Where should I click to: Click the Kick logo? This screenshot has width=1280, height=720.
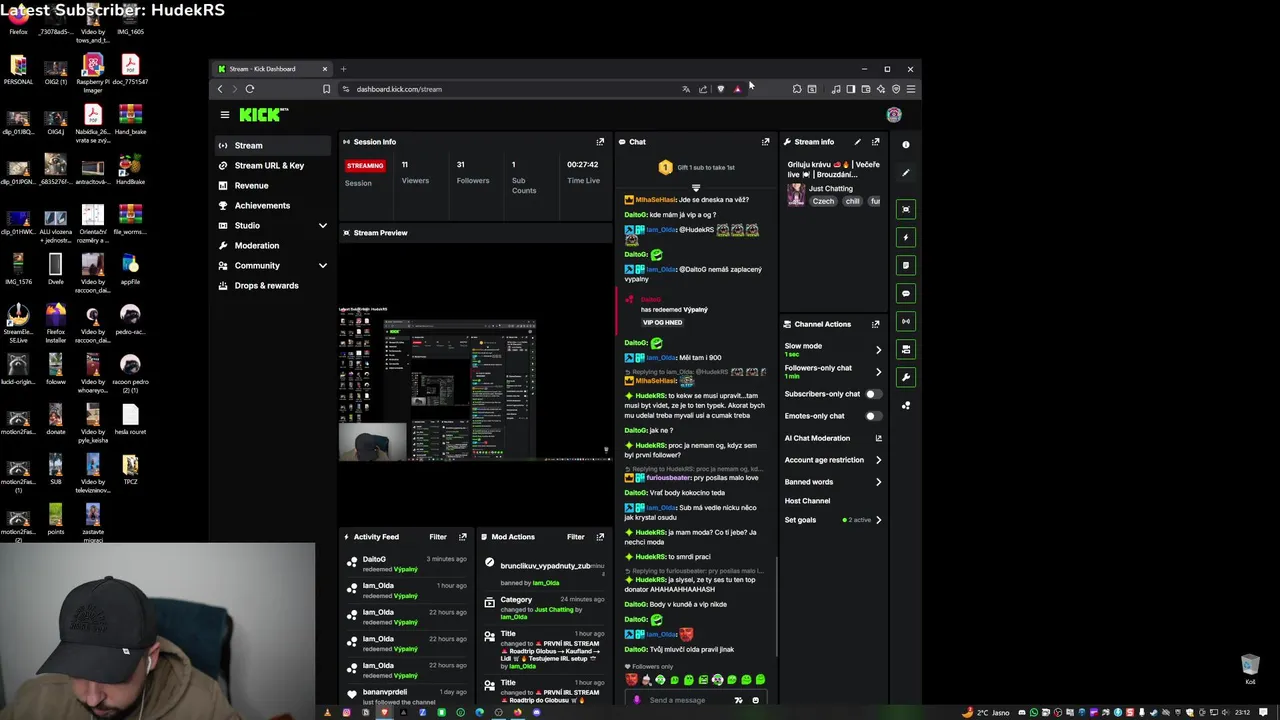(x=264, y=115)
